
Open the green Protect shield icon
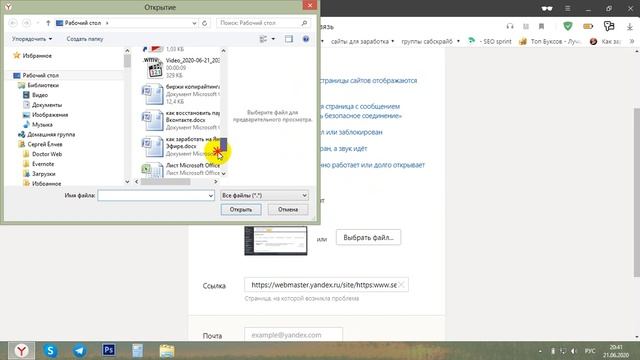[x=568, y=26]
